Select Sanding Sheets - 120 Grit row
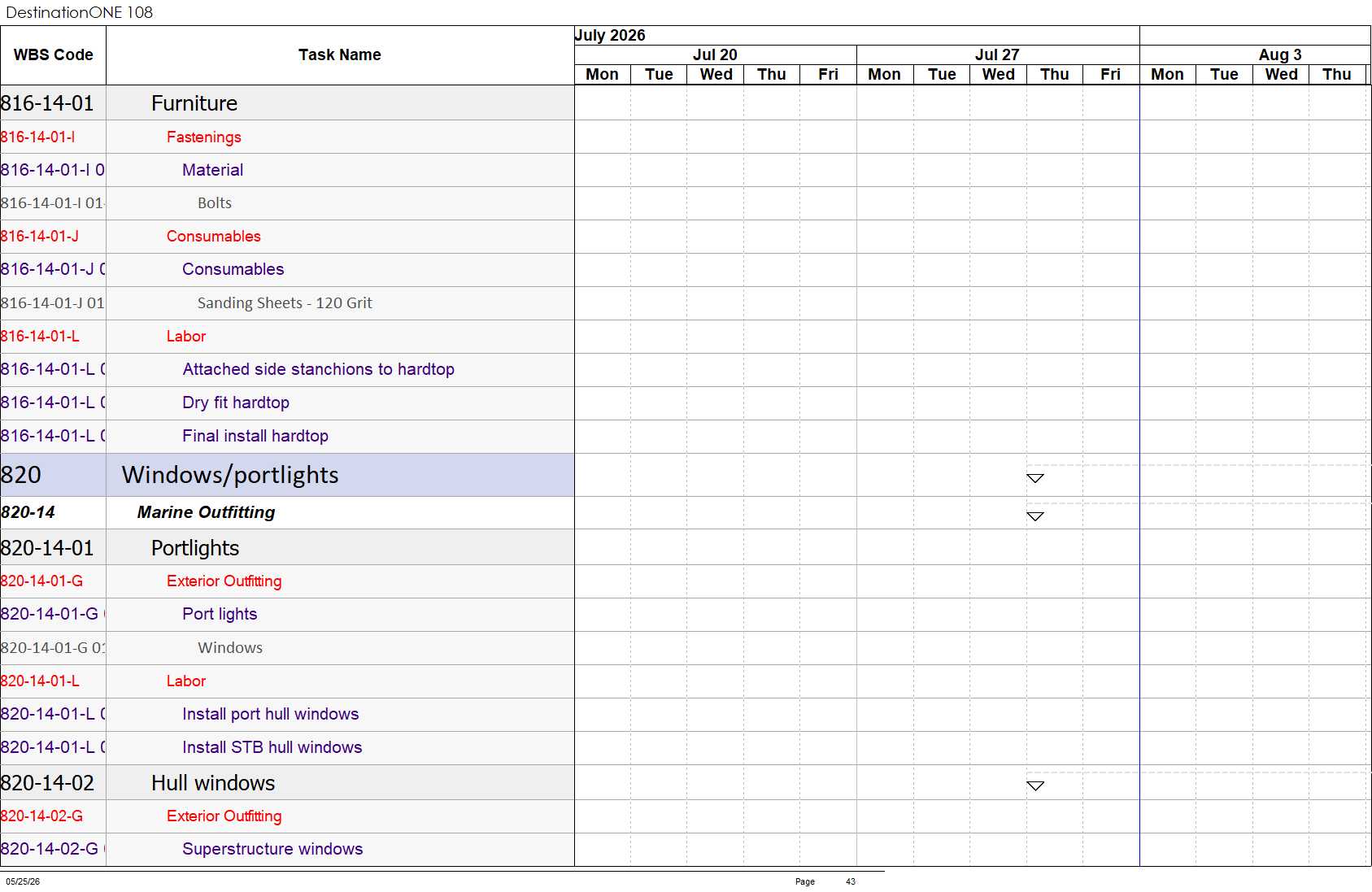Viewport: 1372px width, 892px height. (287, 303)
